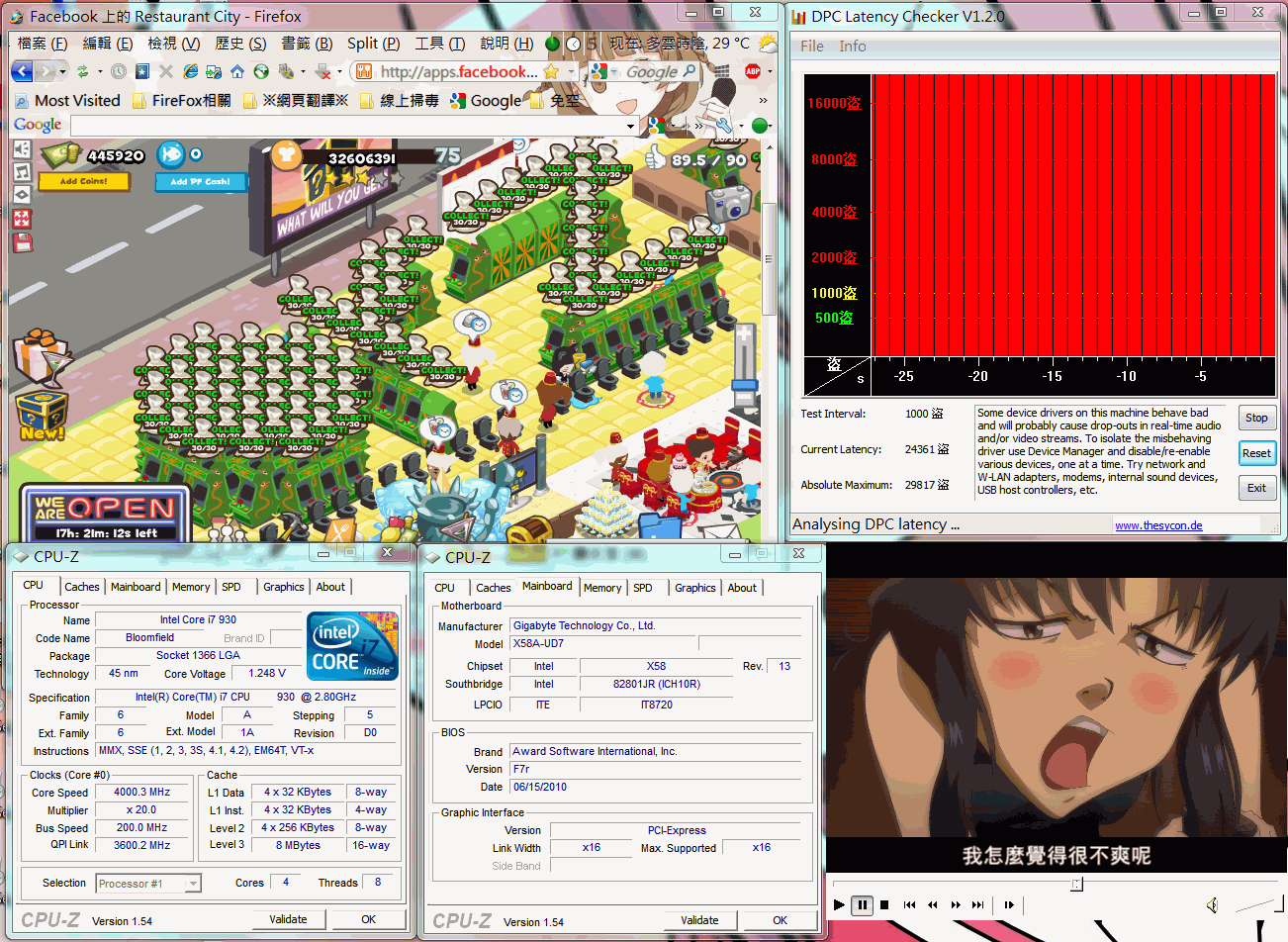Click Validate in left CPU-Z window

(x=289, y=919)
